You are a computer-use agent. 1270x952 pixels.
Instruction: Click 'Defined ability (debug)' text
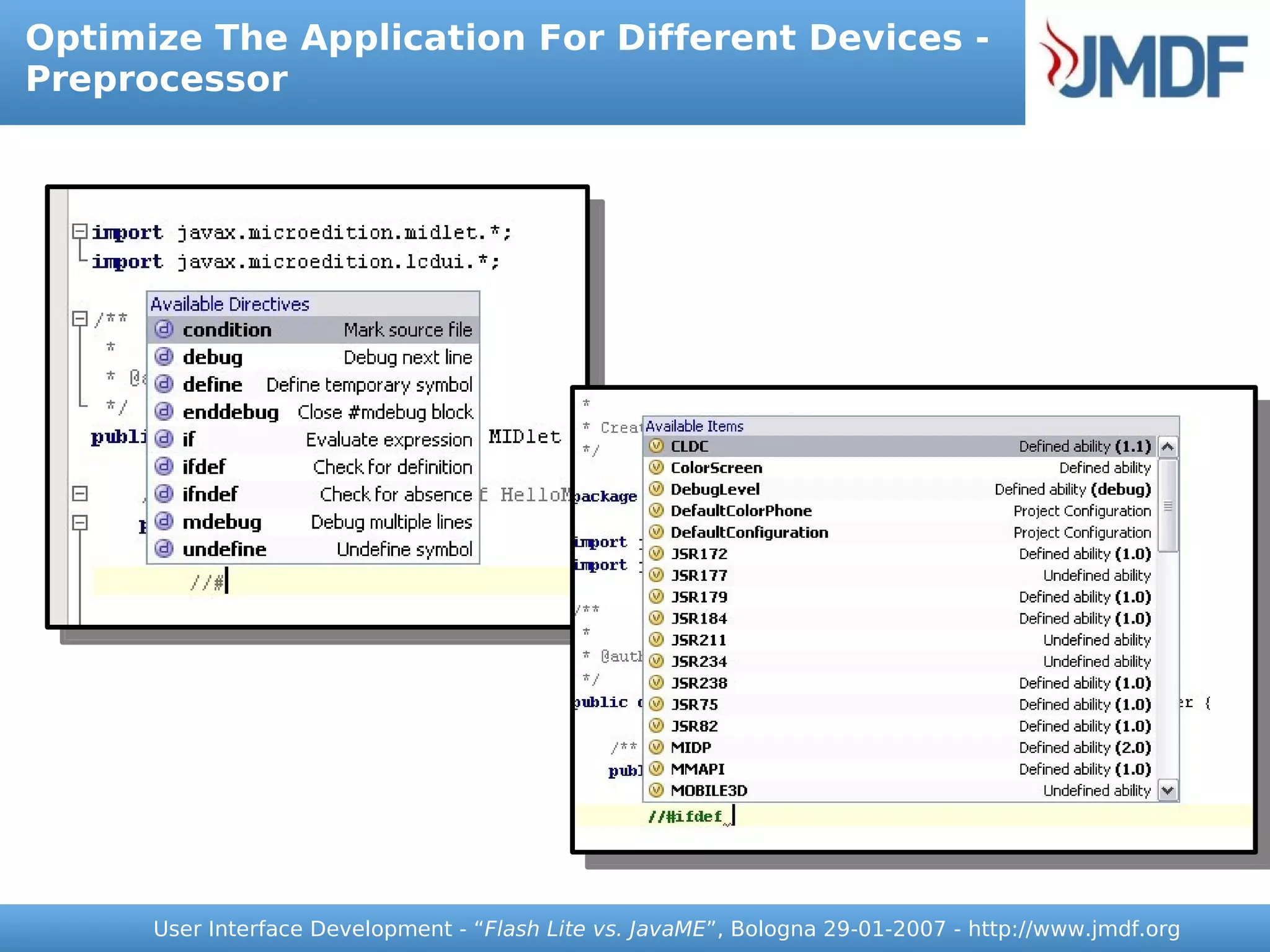click(x=1073, y=490)
